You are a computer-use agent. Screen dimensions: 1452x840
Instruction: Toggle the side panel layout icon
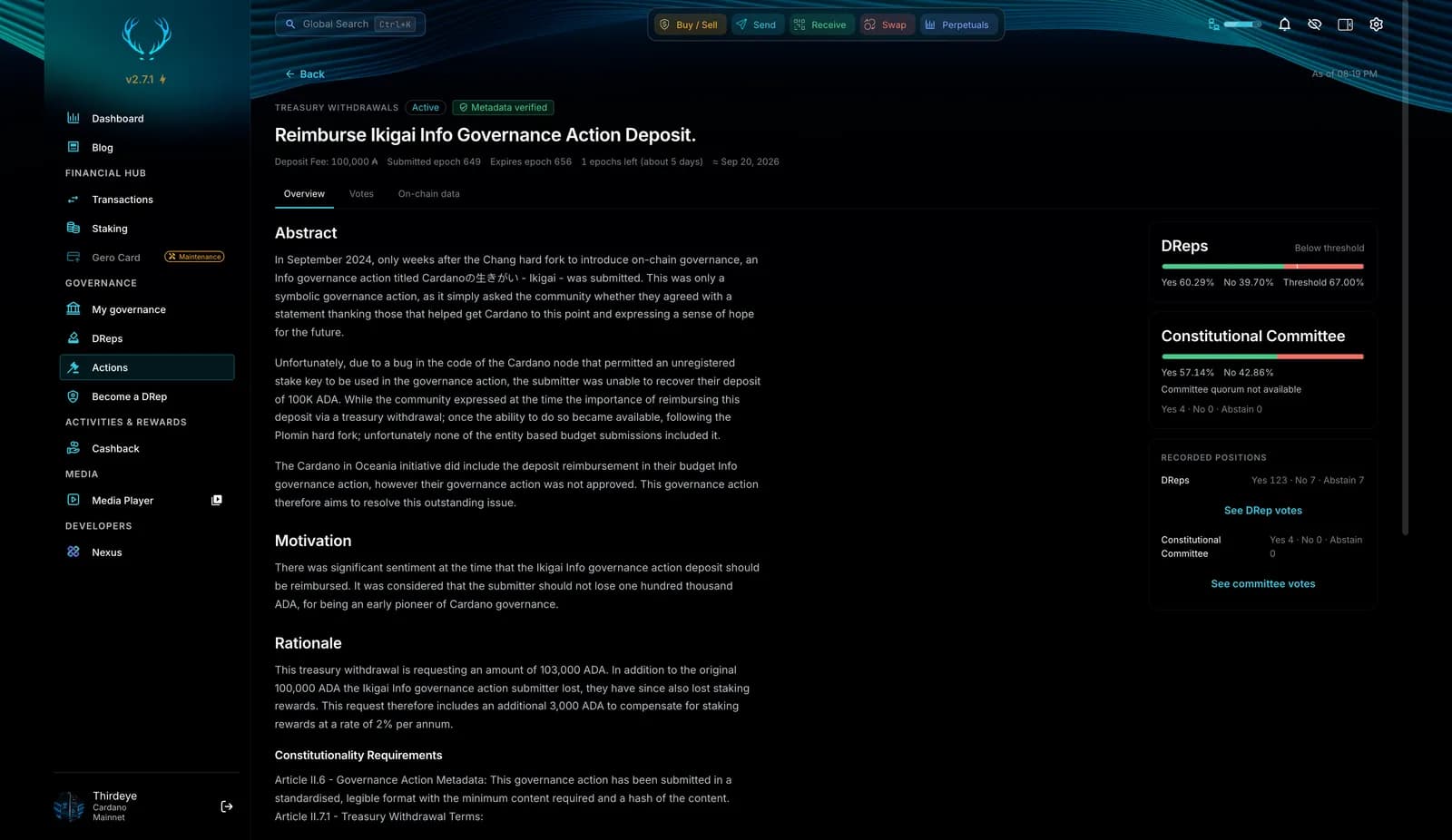pyautogui.click(x=1345, y=24)
